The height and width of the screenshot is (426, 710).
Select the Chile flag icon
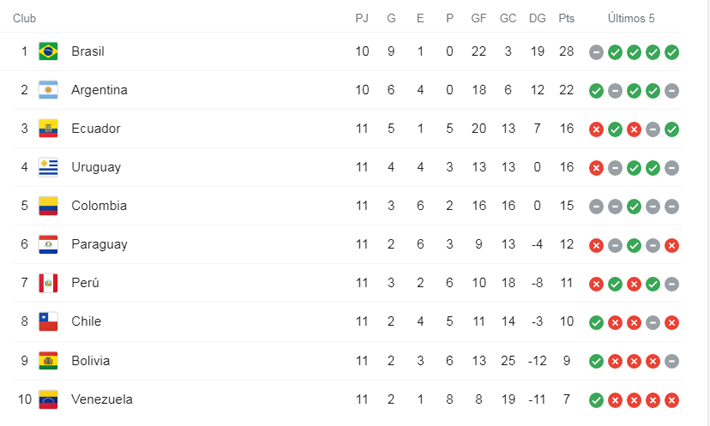48,321
